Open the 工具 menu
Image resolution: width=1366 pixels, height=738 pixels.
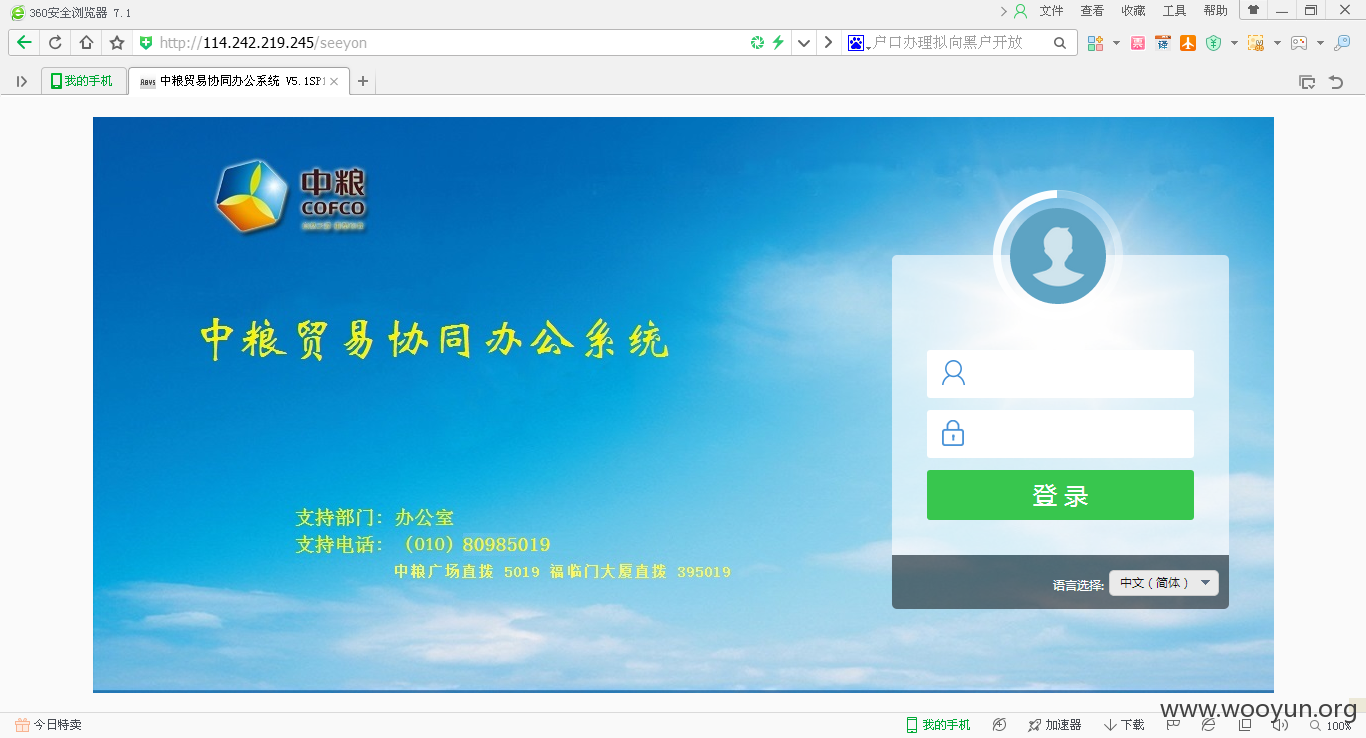click(x=1174, y=11)
